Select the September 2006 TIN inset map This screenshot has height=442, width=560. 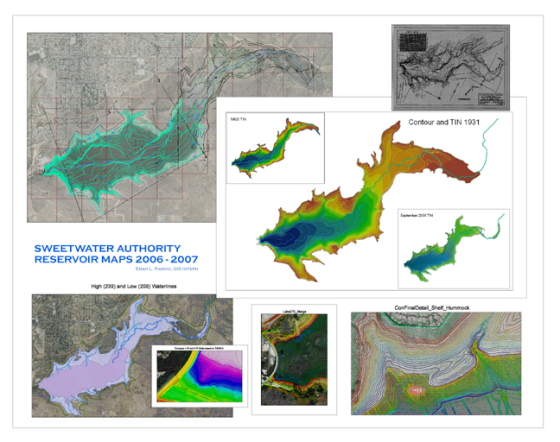[x=454, y=248]
